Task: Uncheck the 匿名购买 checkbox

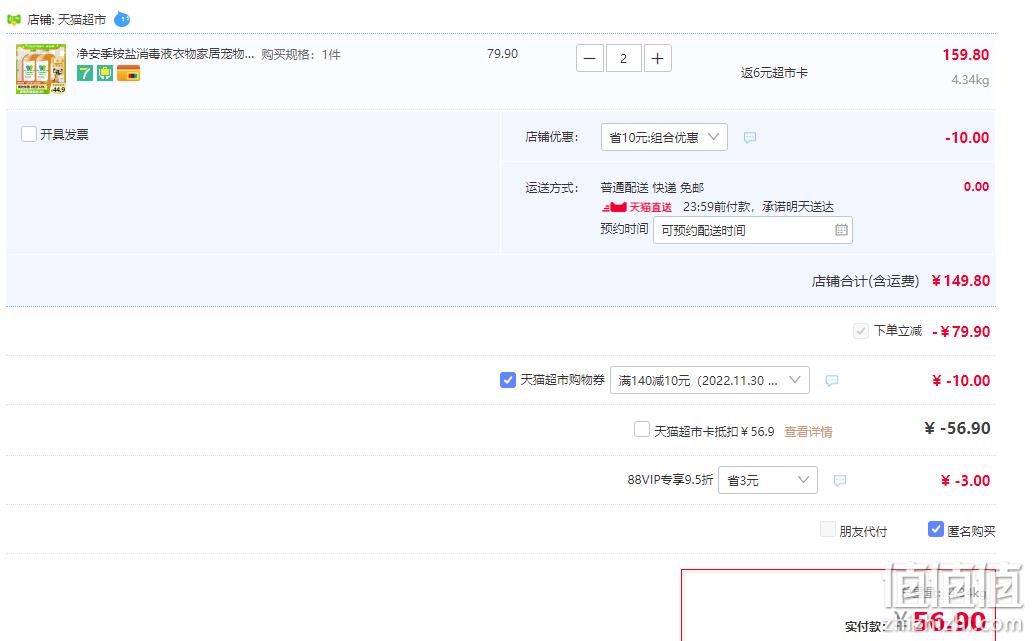Action: [x=936, y=529]
